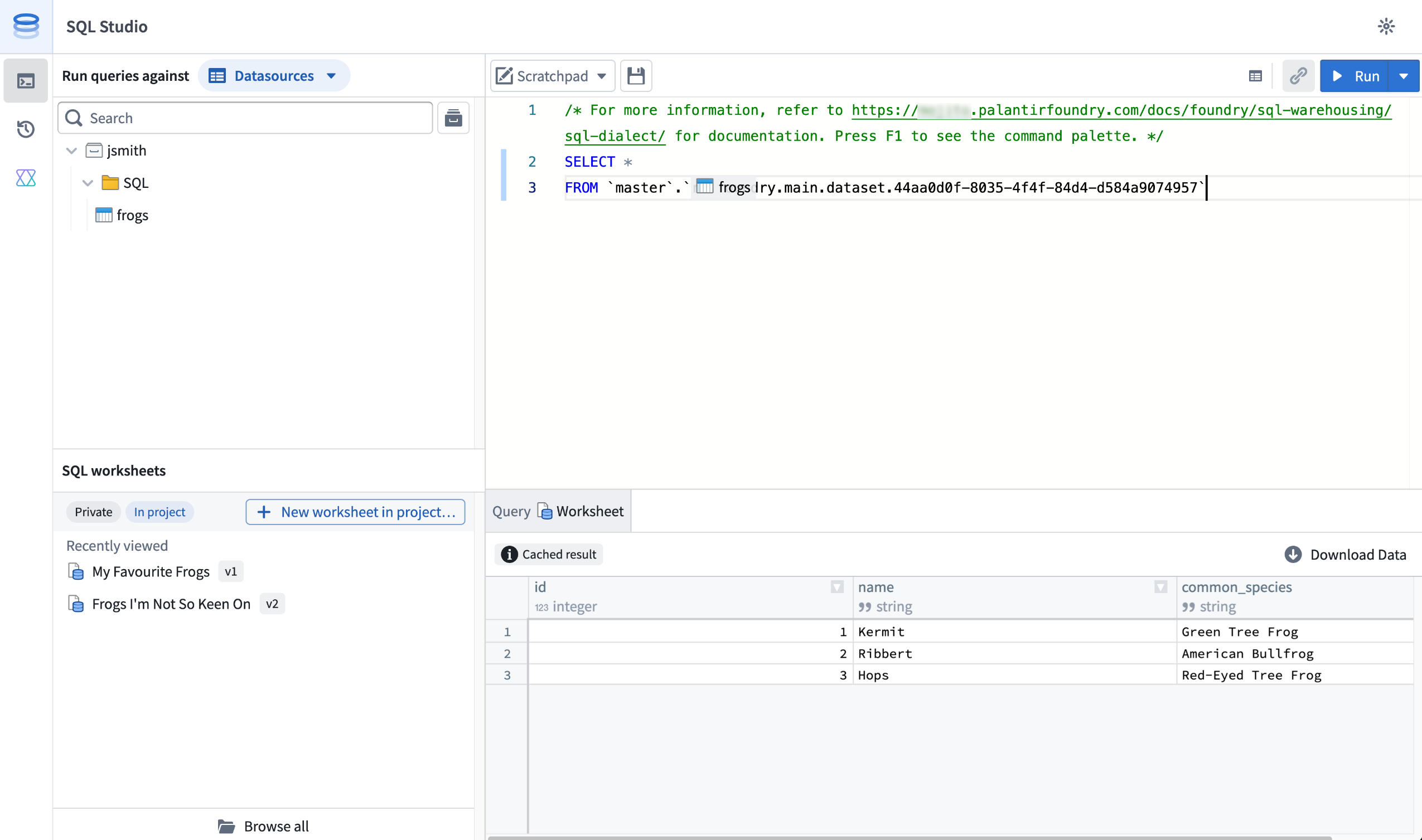Open the name column filter icon
Viewport: 1422px width, 840px height.
pyautogui.click(x=1160, y=587)
